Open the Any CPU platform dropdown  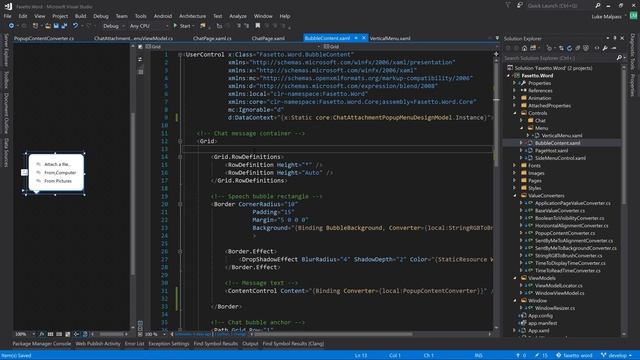(149, 26)
